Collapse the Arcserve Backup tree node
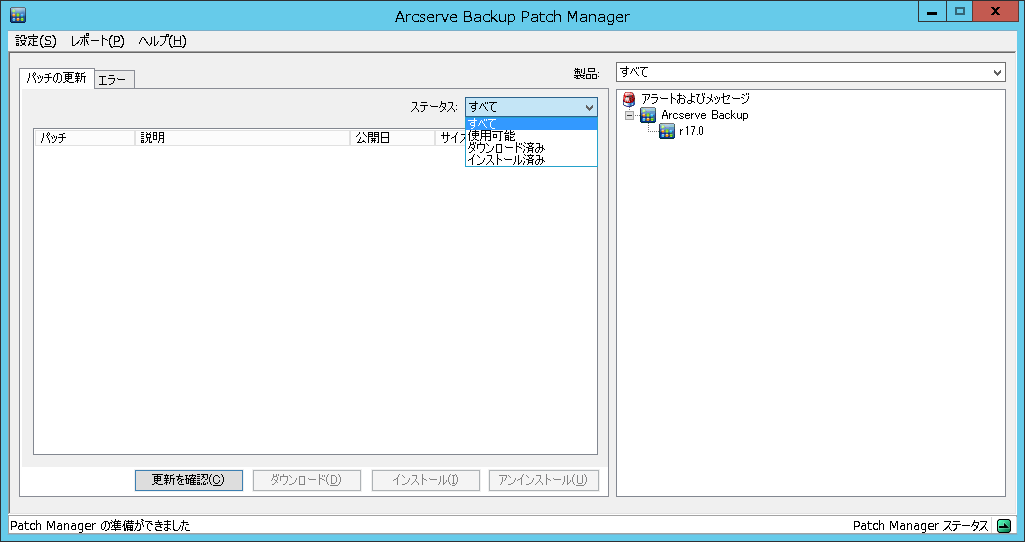The width and height of the screenshot is (1025, 542). pos(629,116)
